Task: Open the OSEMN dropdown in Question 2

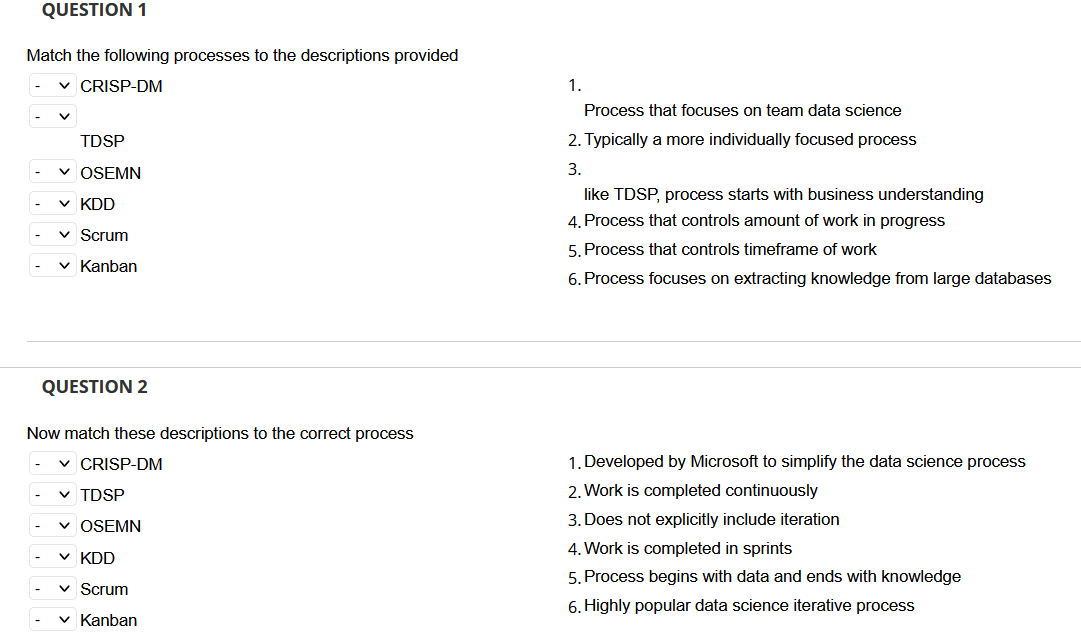Action: point(52,525)
